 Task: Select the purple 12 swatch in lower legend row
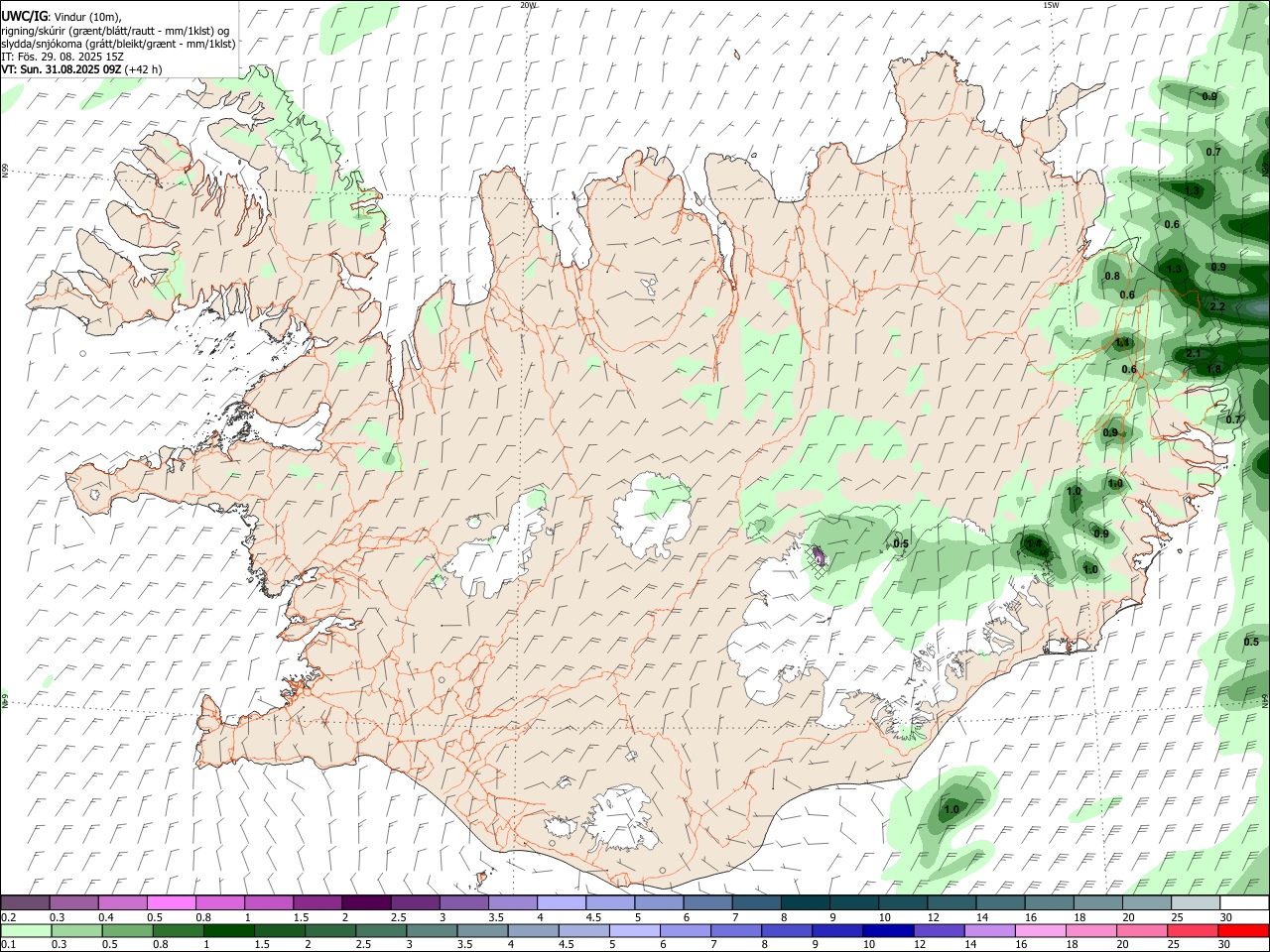(939, 930)
